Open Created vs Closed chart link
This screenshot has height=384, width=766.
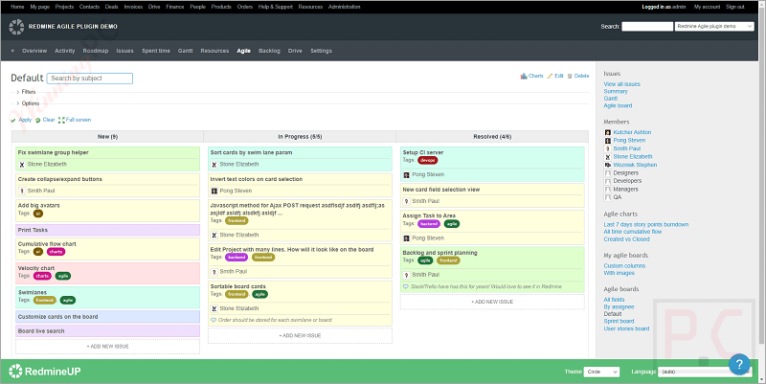coord(626,239)
